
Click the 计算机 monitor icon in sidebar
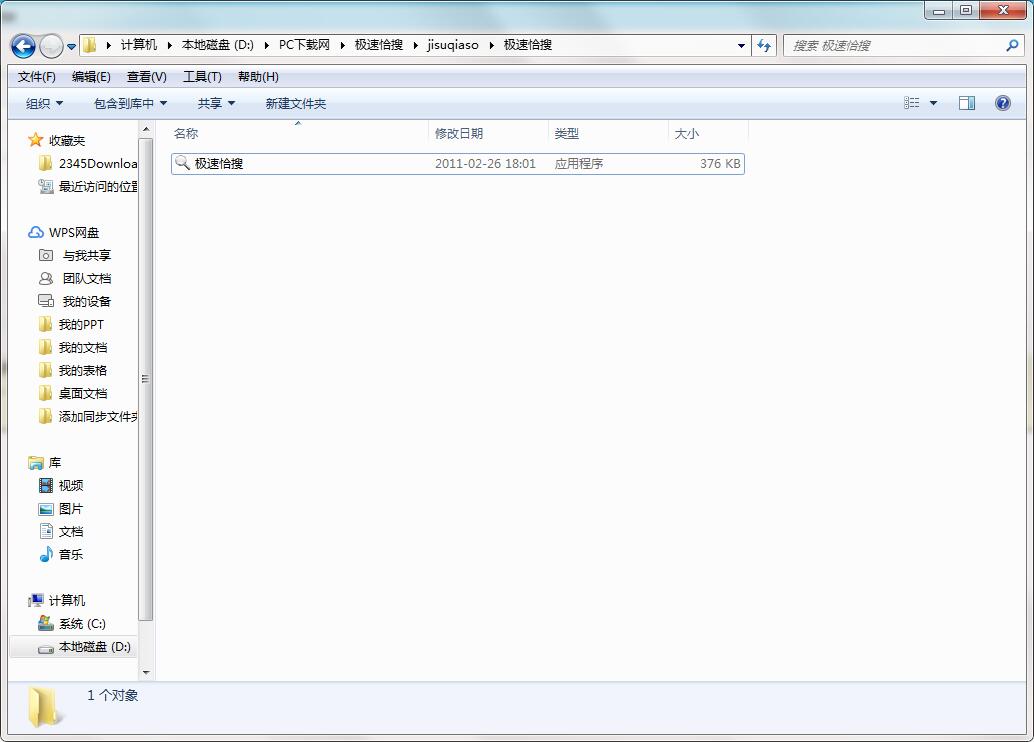tap(36, 600)
